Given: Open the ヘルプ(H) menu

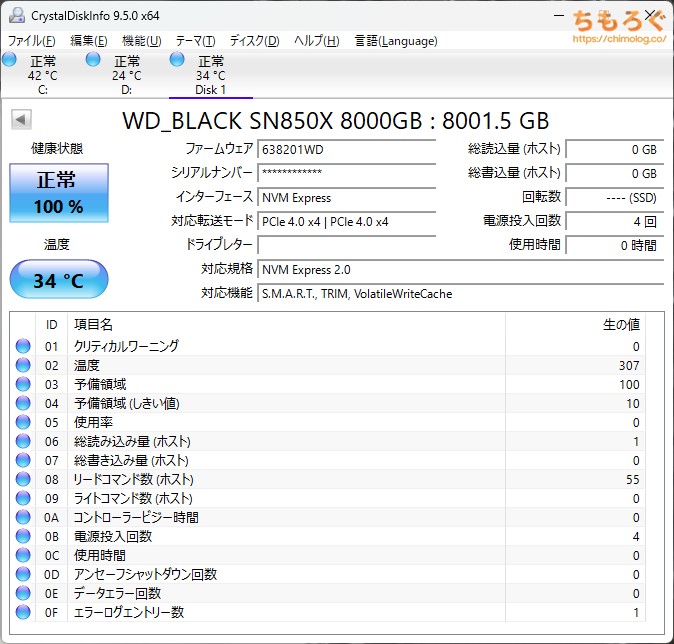Looking at the screenshot, I should (x=317, y=41).
